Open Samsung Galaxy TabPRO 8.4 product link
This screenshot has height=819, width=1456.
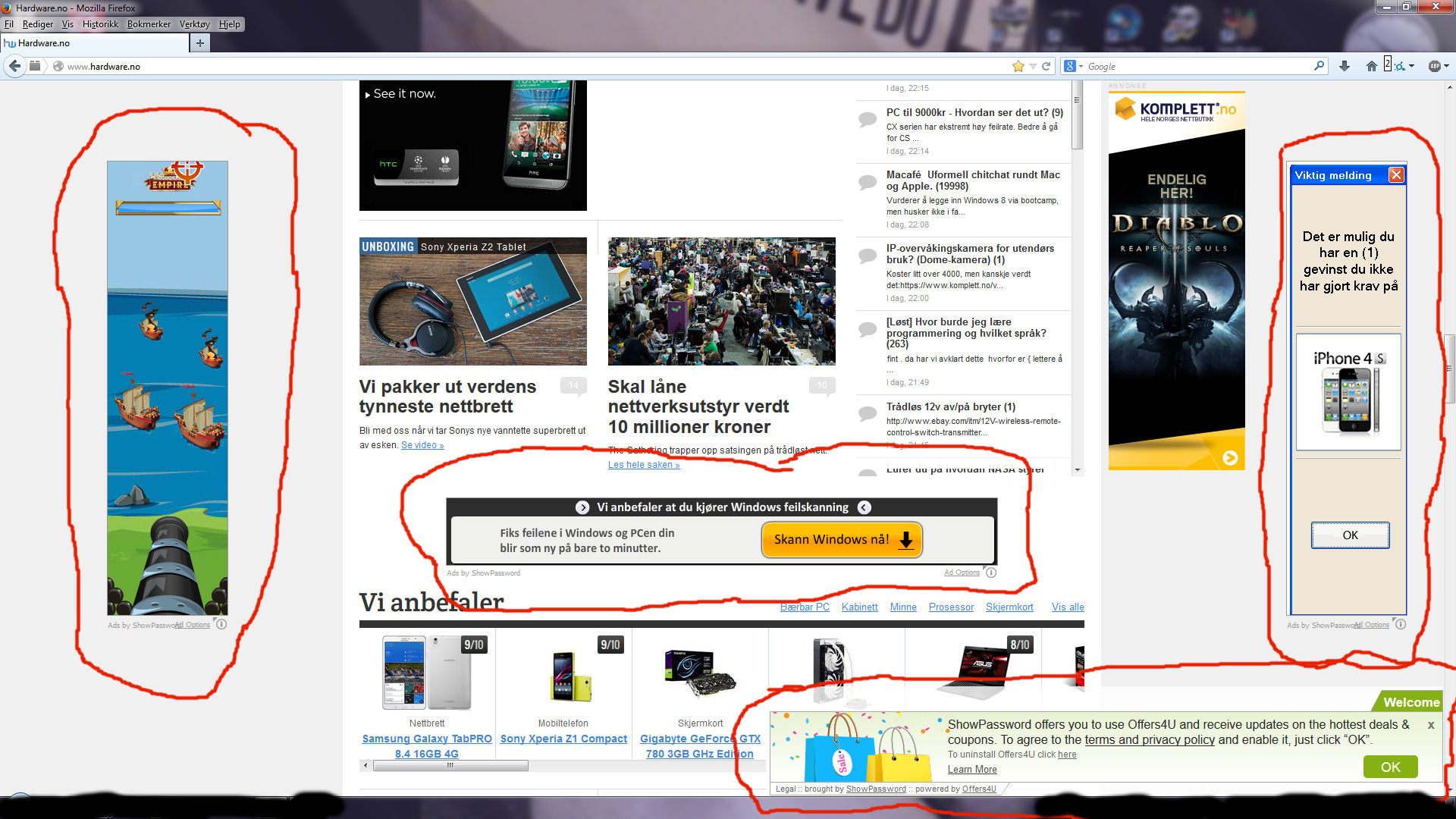pos(427,746)
